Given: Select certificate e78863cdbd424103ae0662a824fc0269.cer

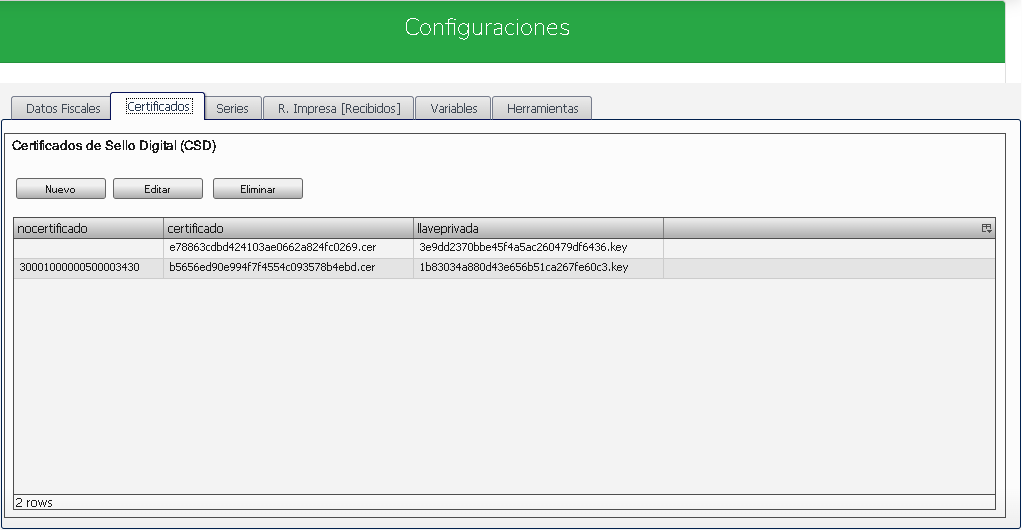Looking at the screenshot, I should tap(272, 247).
